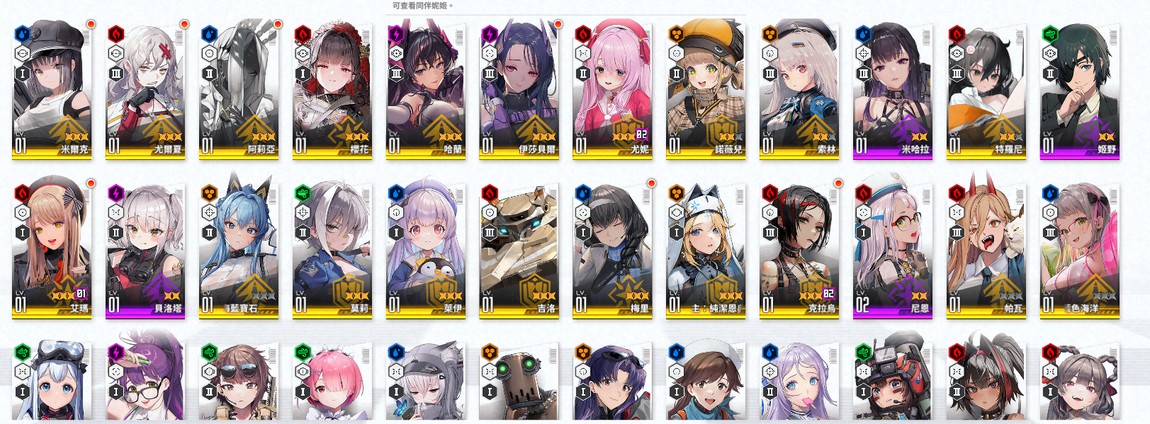This screenshot has height=424, width=1150.
Task: Click the red notification dot on 梅里's card
Action: (x=651, y=183)
